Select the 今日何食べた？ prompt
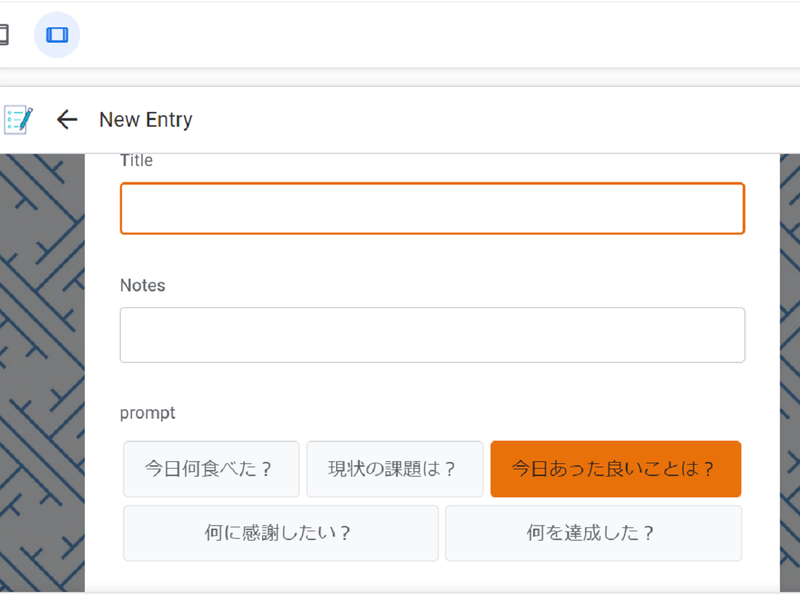This screenshot has width=800, height=600. pyautogui.click(x=210, y=469)
